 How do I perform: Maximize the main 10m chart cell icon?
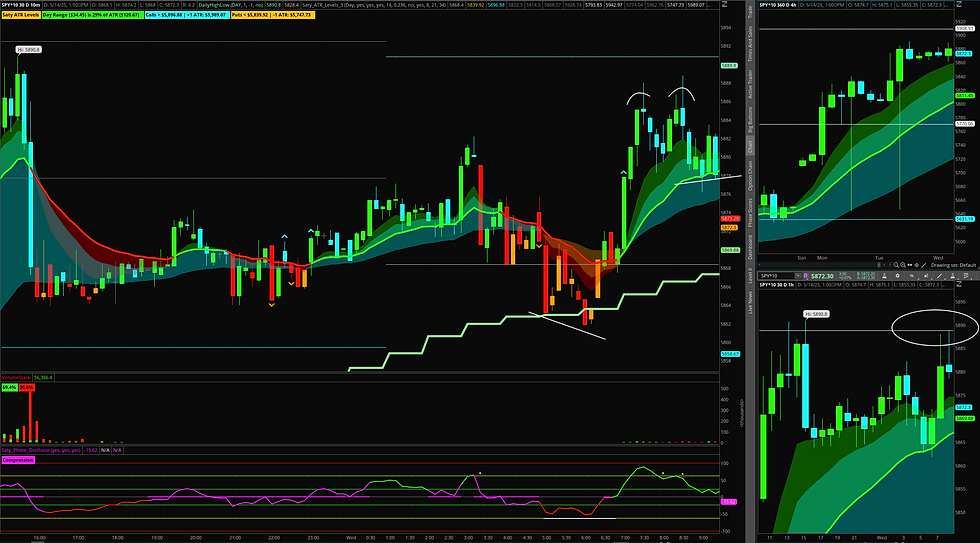coord(724,4)
